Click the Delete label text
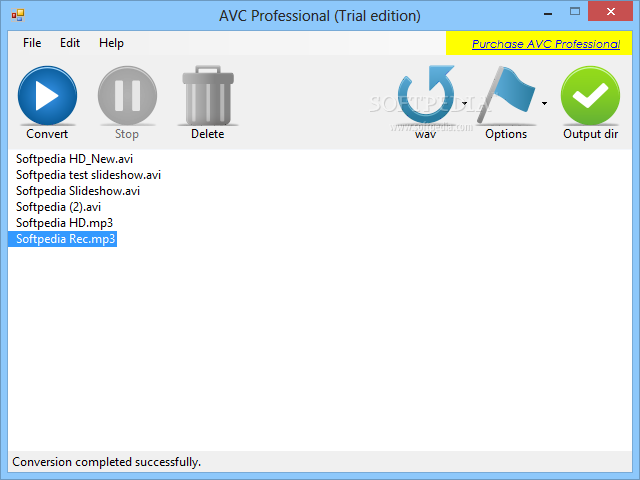Image resolution: width=640 pixels, height=480 pixels. pos(208,134)
